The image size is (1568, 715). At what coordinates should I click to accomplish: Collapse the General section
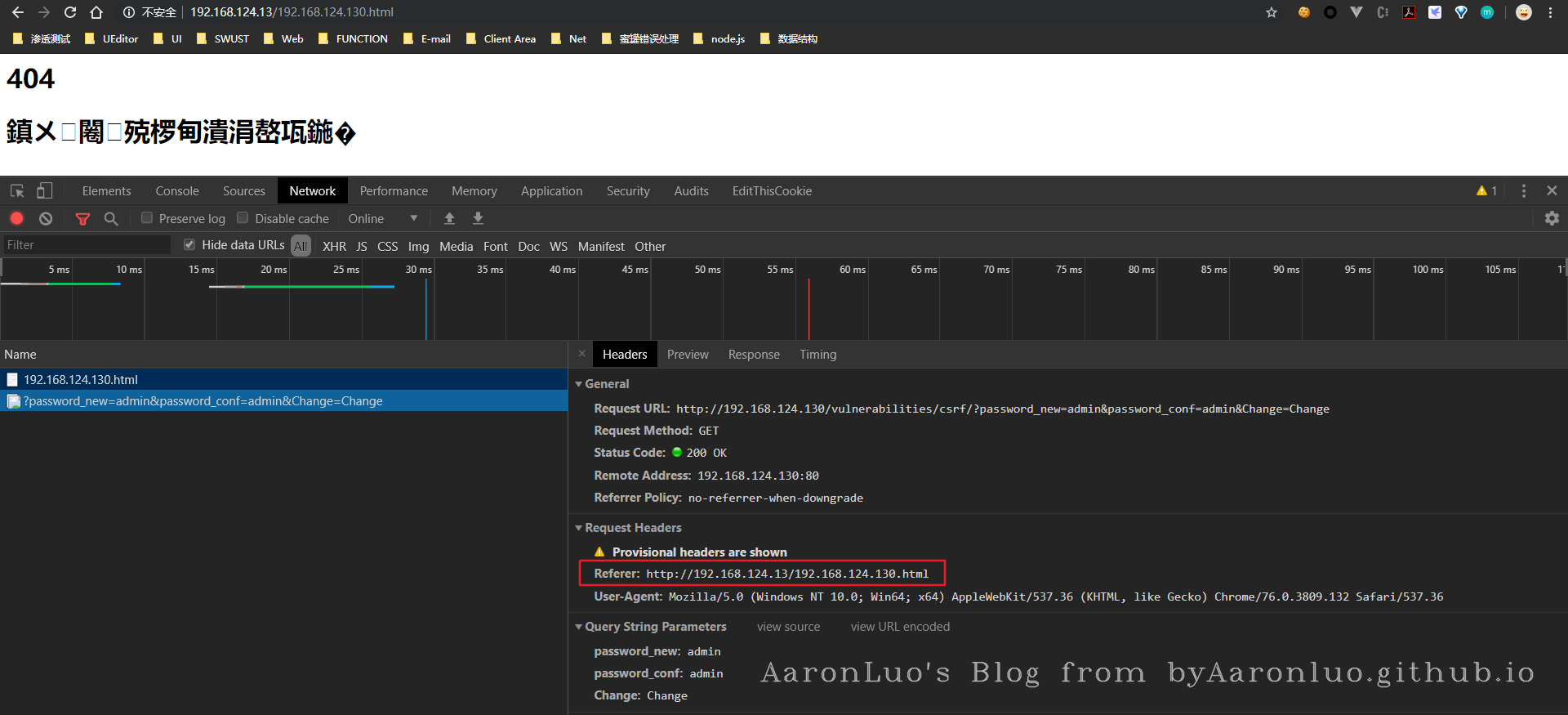tap(579, 384)
